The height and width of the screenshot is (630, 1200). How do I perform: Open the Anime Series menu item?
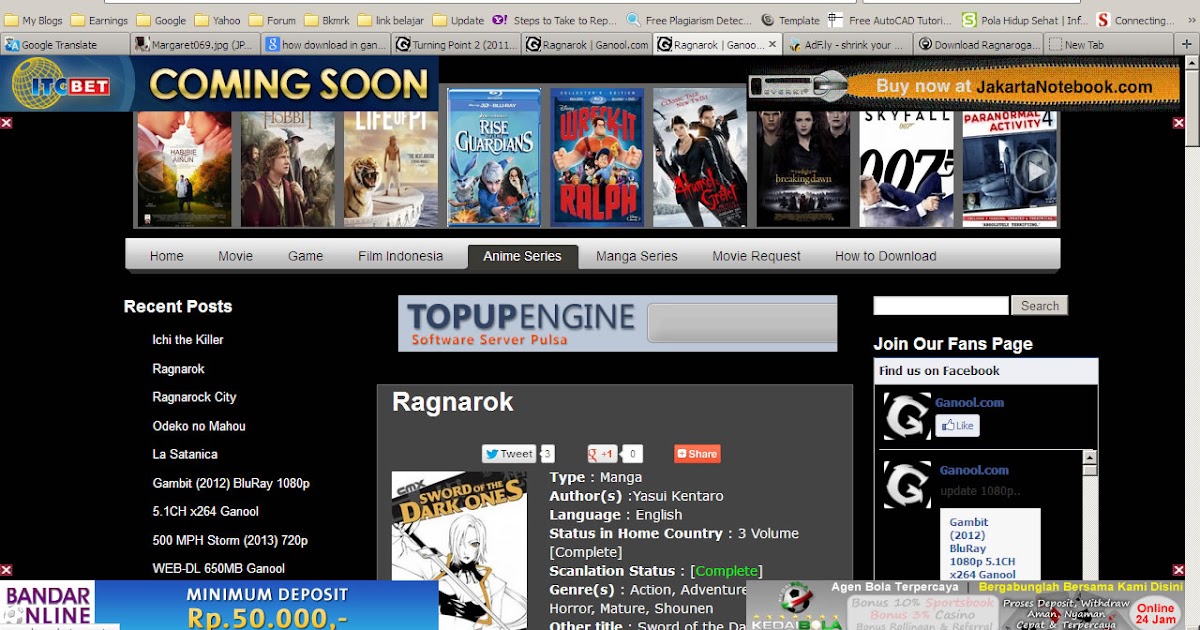(523, 256)
